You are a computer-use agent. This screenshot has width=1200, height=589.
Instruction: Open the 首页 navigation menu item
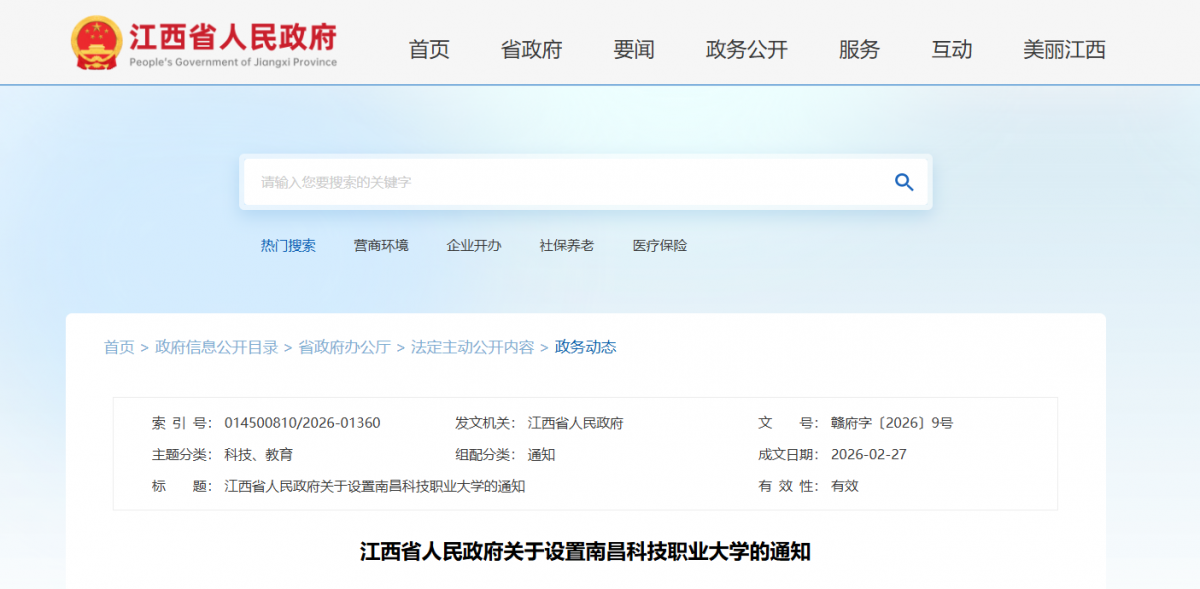click(429, 50)
